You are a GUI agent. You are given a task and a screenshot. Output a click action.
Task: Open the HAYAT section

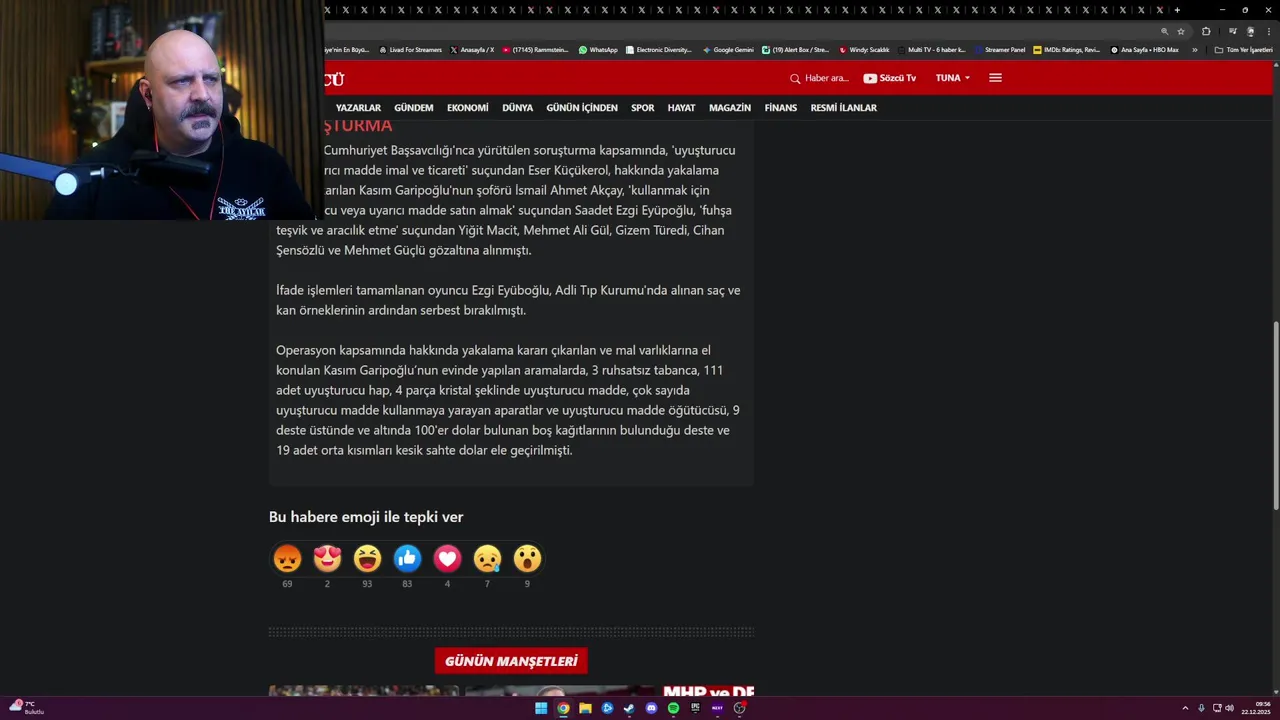681,108
